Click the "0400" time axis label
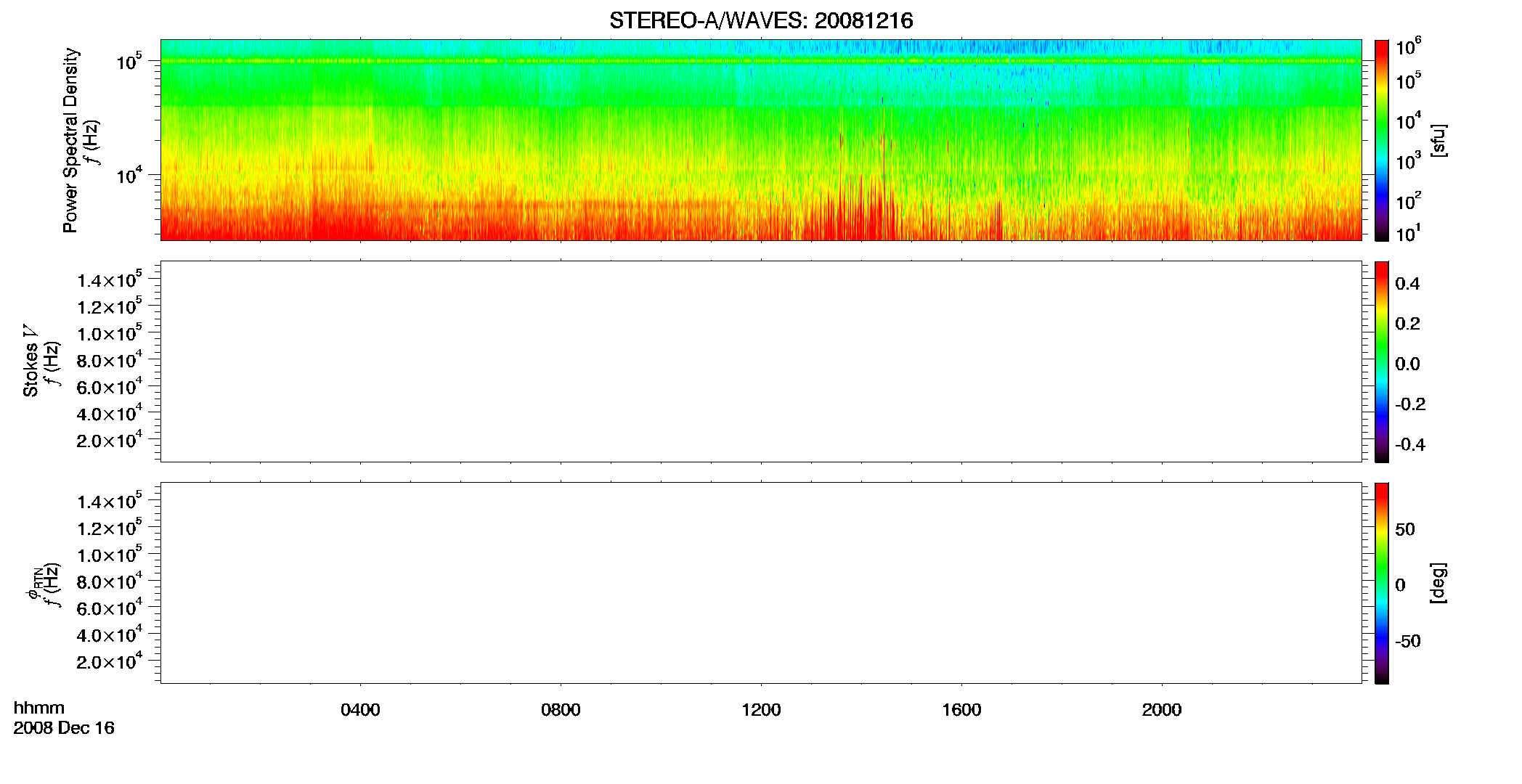Screen dimensions: 1522x784 point(360,710)
